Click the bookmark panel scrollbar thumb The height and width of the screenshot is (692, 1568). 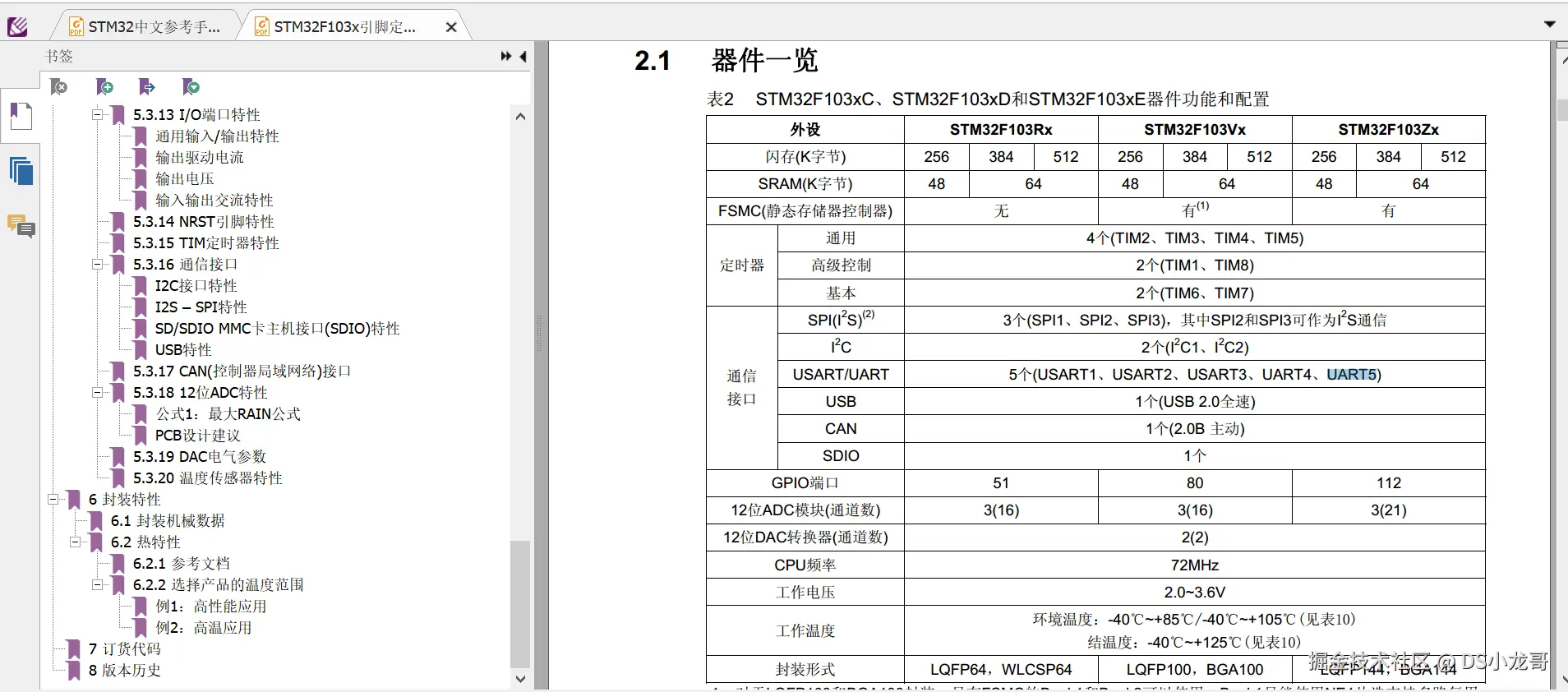(x=520, y=603)
